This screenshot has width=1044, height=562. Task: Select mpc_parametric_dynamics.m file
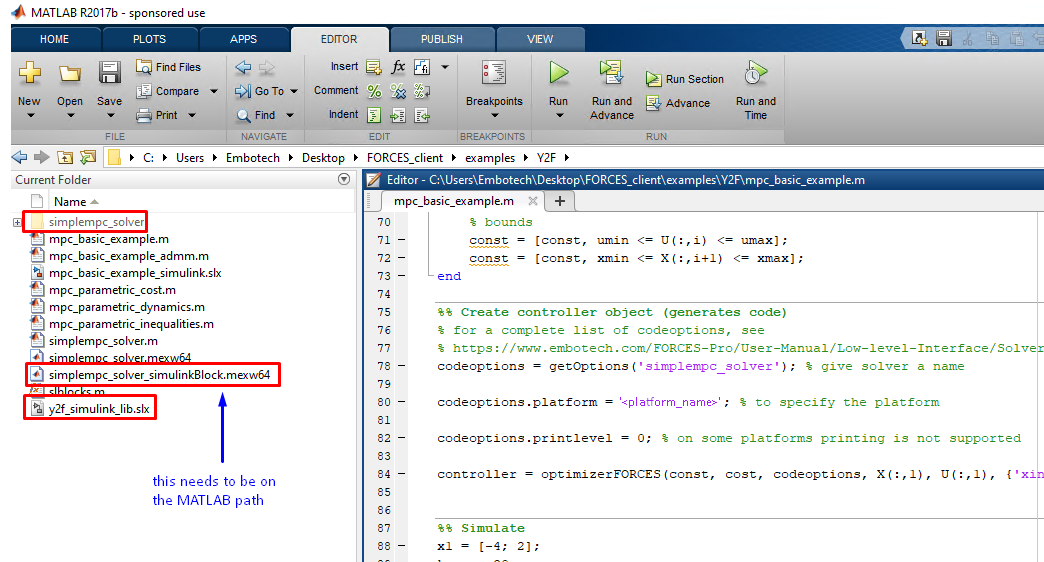[127, 307]
